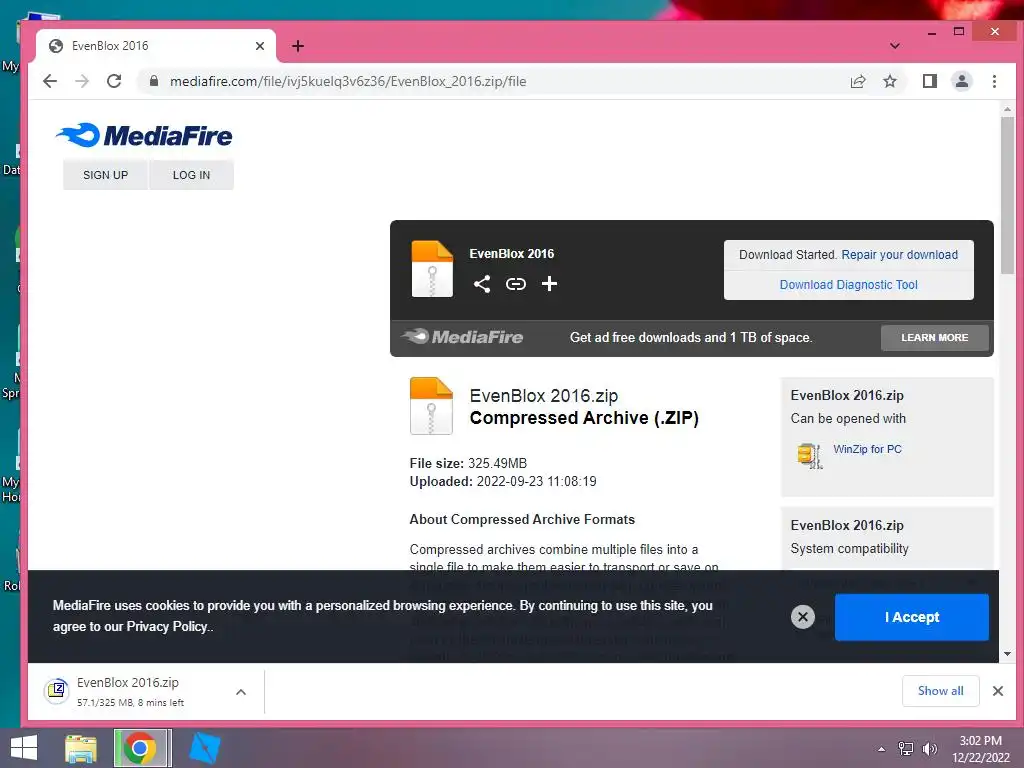Click I Accept cookie button

[x=912, y=617]
